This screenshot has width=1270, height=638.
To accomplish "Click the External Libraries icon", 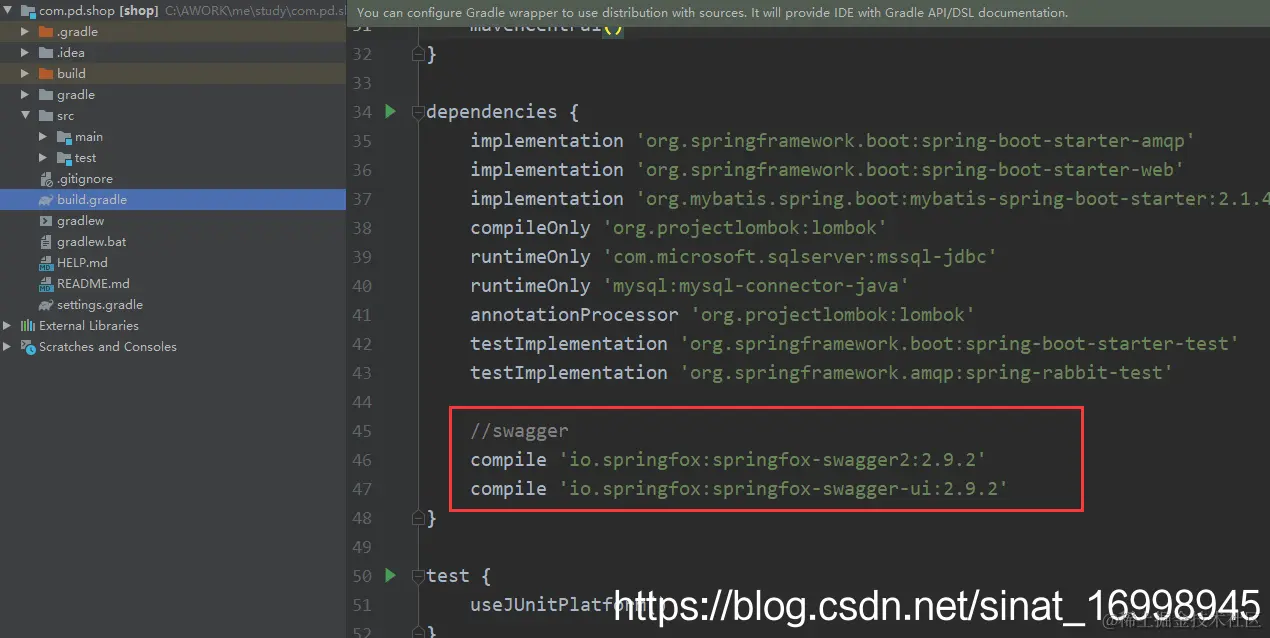I will coord(28,325).
